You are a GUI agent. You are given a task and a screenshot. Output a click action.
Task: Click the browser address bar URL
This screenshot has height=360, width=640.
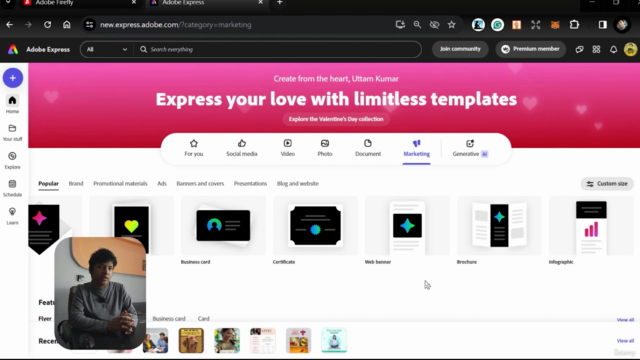coord(176,25)
